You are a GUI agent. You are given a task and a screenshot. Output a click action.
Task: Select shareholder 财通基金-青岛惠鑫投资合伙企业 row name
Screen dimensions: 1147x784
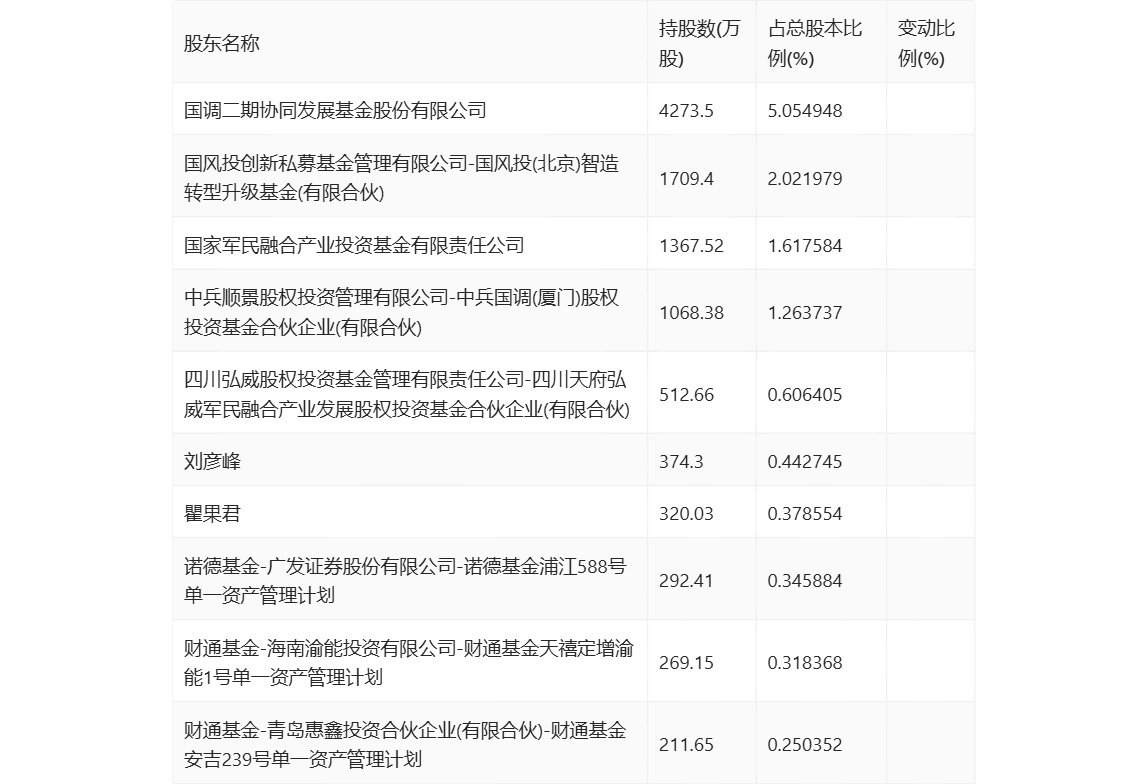pyautogui.click(x=405, y=745)
